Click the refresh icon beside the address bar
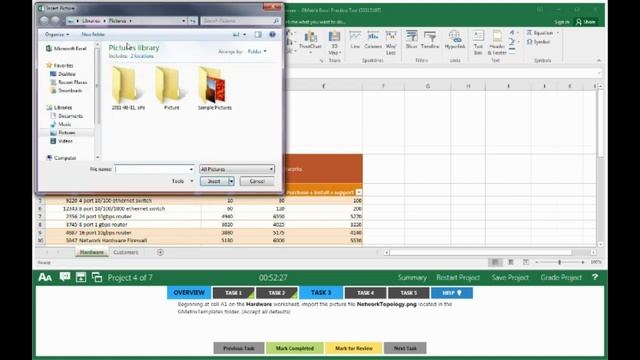The height and width of the screenshot is (360, 640). [x=193, y=21]
